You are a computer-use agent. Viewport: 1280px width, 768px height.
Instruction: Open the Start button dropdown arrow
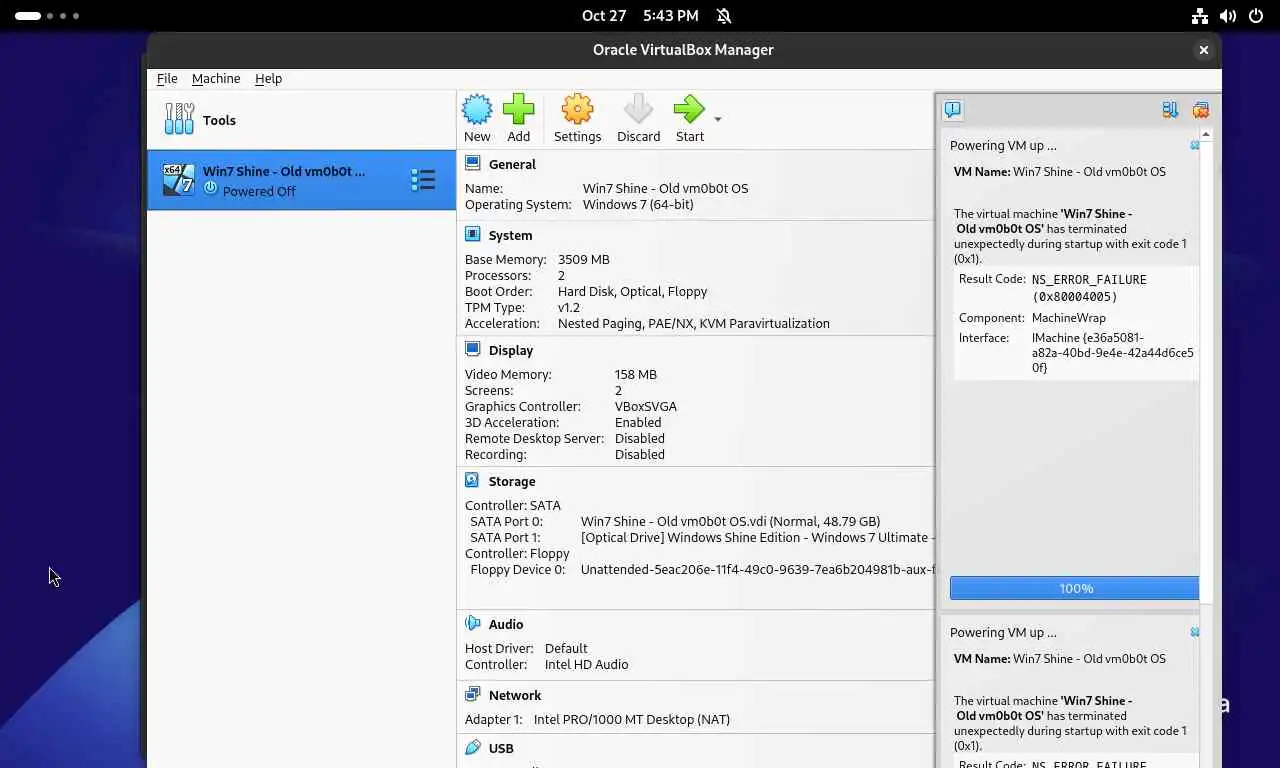(717, 119)
